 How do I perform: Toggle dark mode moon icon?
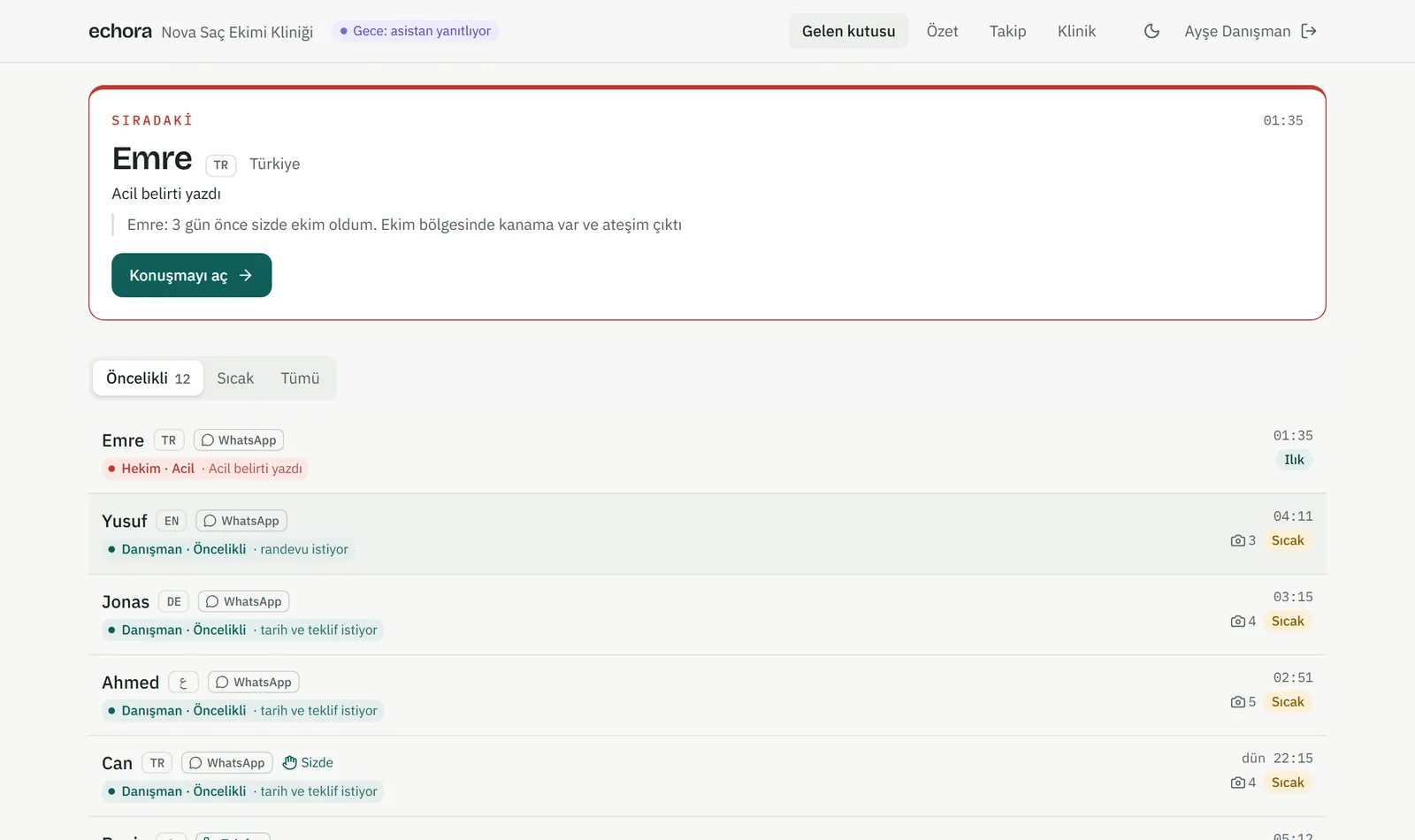coord(1151,31)
